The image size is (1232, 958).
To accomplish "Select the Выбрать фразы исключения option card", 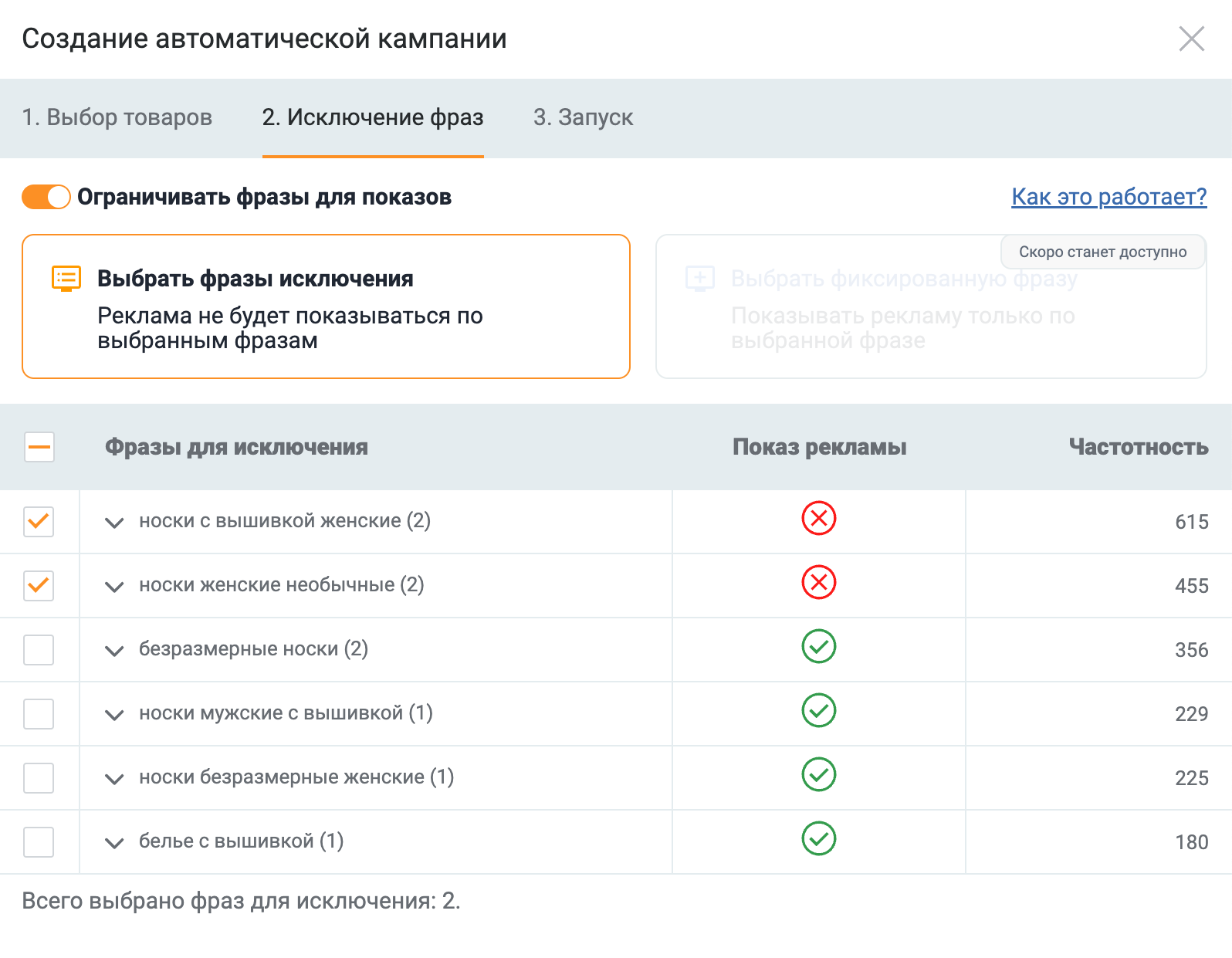I will (x=326, y=306).
